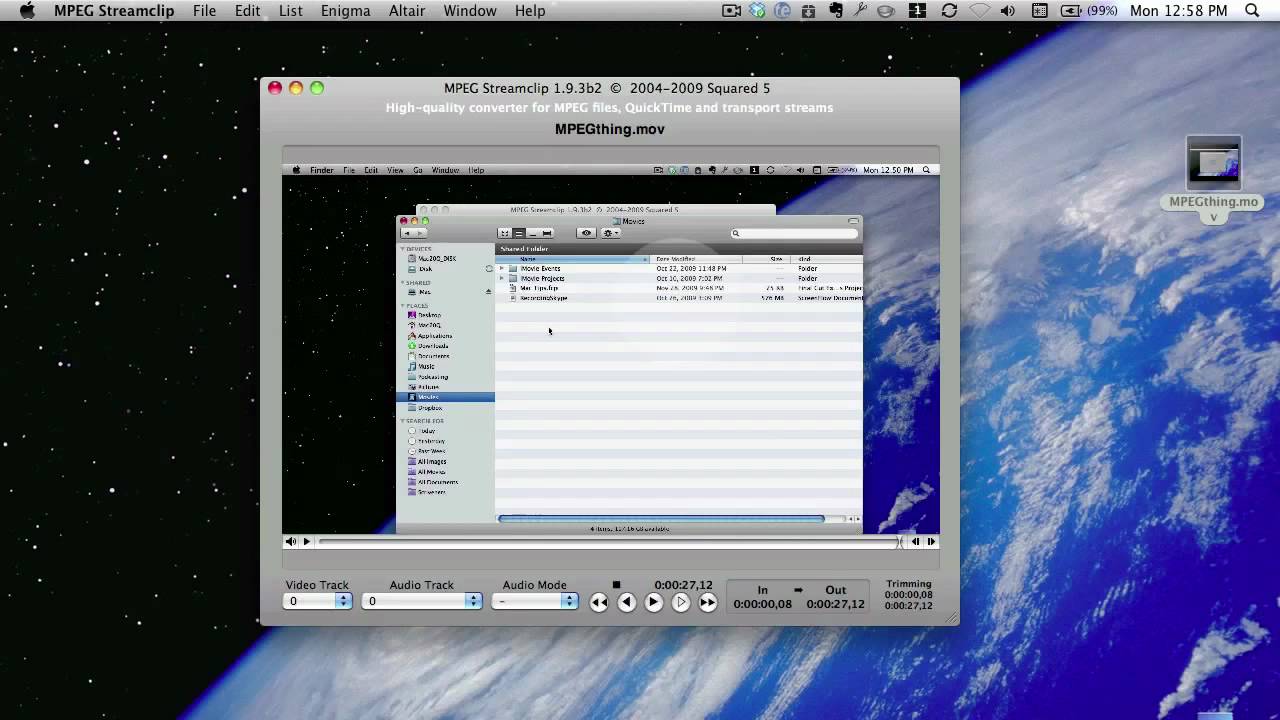Screen dimensions: 1280x720
Task: Click the Evernote elephant menu bar icon
Action: tap(834, 11)
